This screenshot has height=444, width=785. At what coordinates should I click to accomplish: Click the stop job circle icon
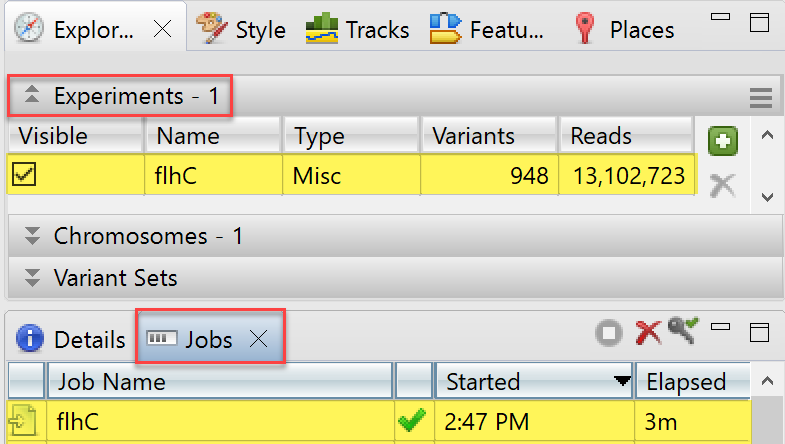pyautogui.click(x=608, y=335)
